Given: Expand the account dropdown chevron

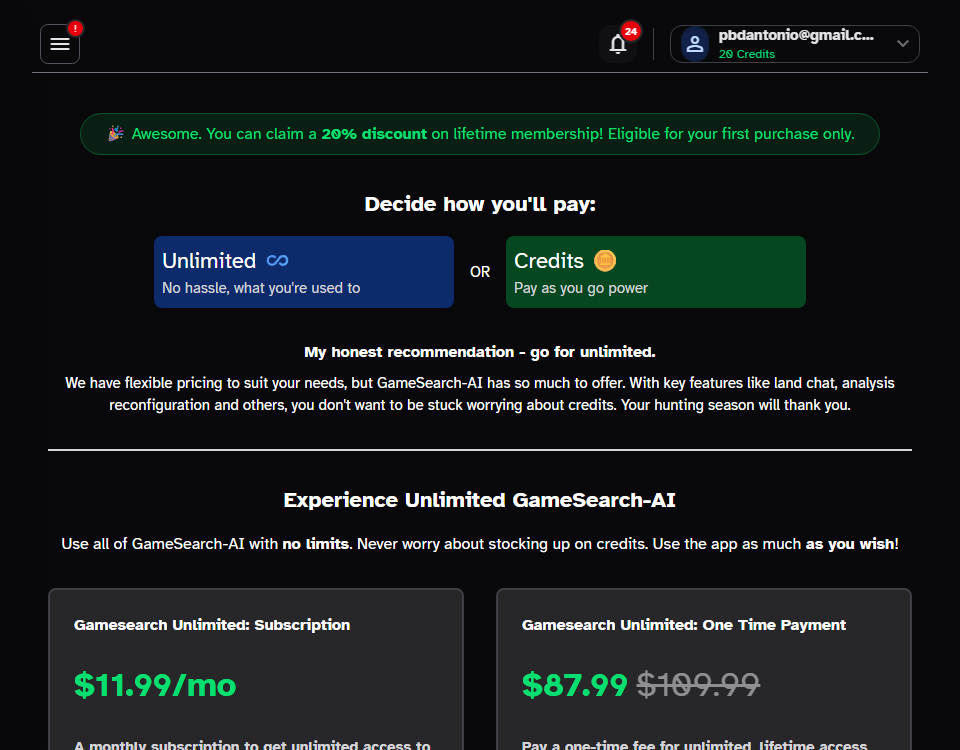Looking at the screenshot, I should tap(902, 43).
